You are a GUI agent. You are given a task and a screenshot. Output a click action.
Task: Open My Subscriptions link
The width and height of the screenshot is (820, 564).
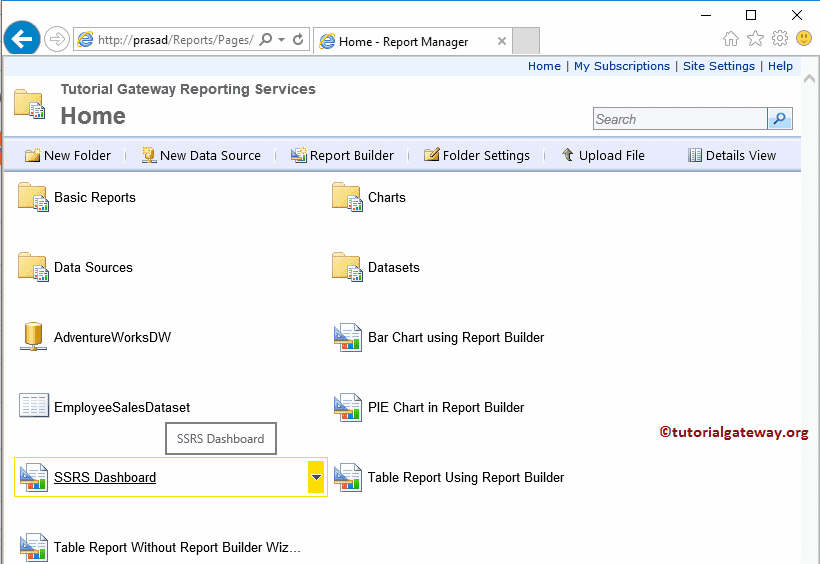coord(622,66)
